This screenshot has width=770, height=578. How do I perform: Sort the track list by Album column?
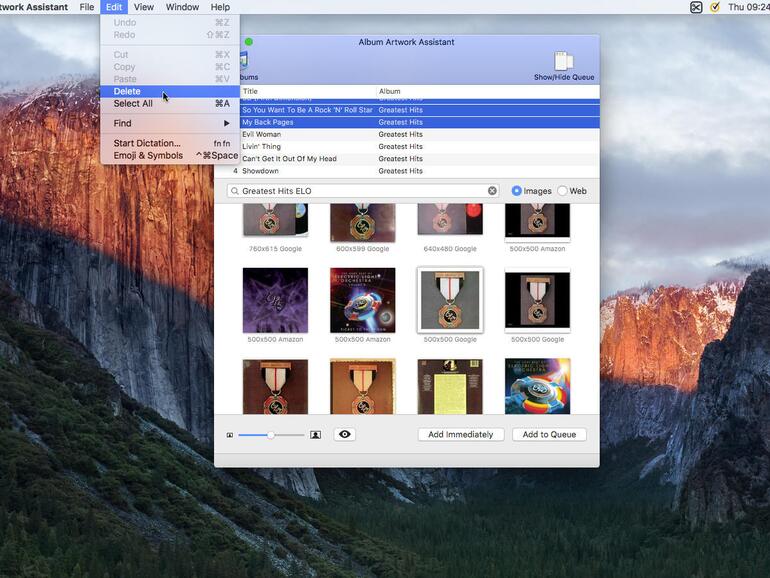(485, 91)
